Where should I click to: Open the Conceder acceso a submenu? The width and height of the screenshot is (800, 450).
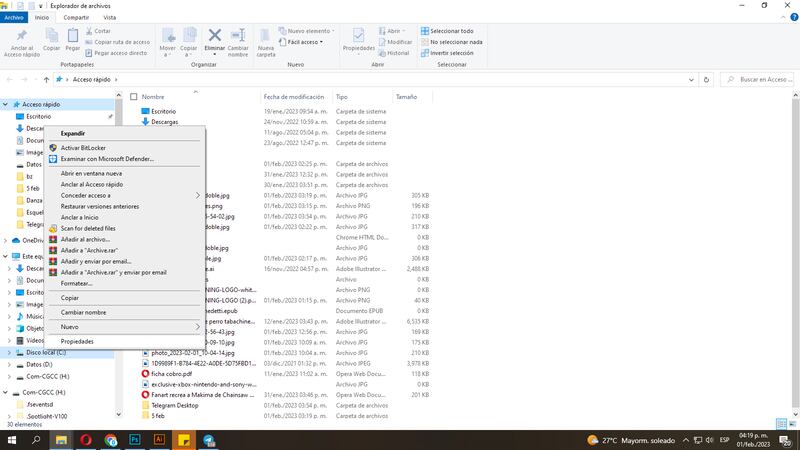tap(124, 195)
